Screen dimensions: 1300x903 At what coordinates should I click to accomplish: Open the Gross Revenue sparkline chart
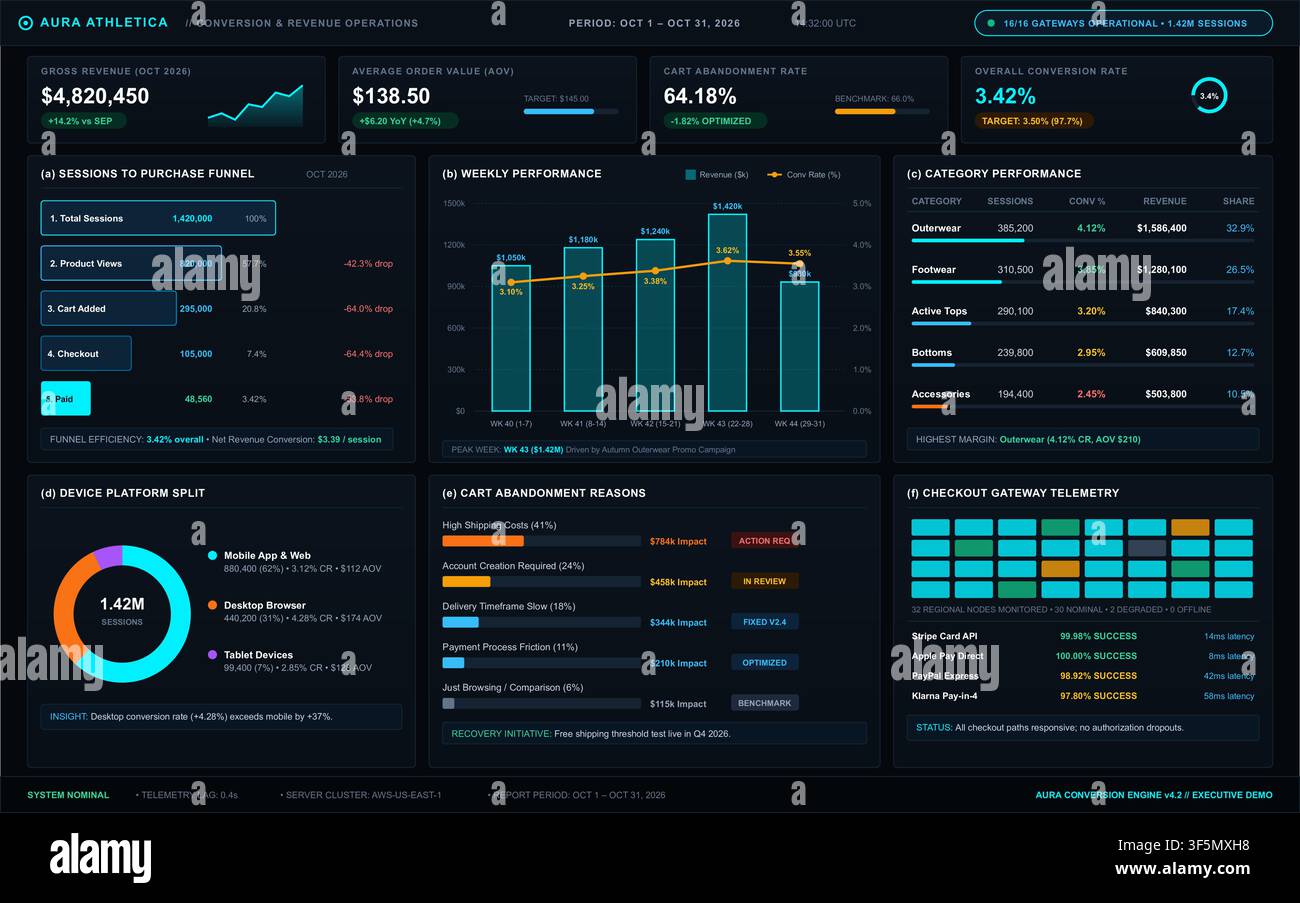[255, 105]
